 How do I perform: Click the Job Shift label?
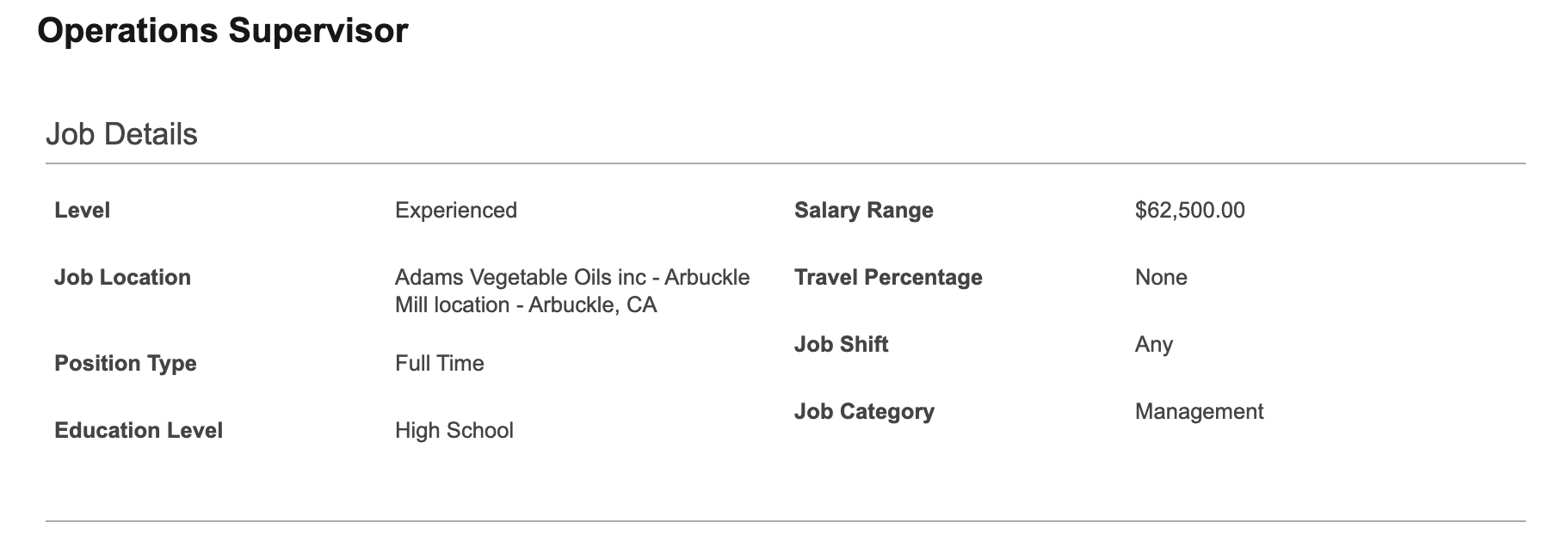click(x=841, y=344)
